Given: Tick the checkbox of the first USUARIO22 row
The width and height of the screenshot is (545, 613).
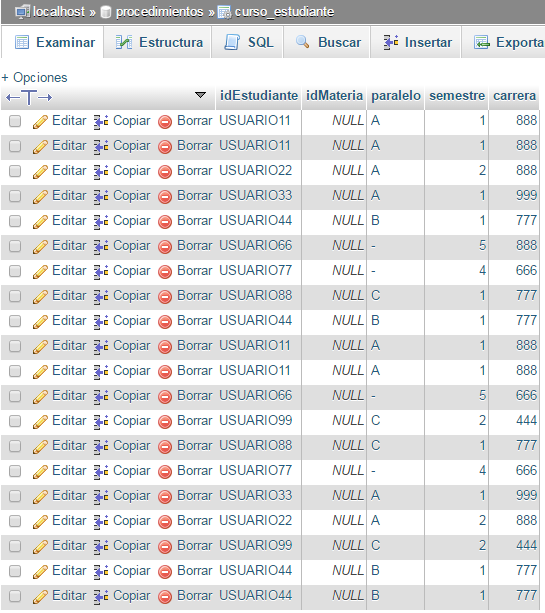Looking at the screenshot, I should [15, 171].
